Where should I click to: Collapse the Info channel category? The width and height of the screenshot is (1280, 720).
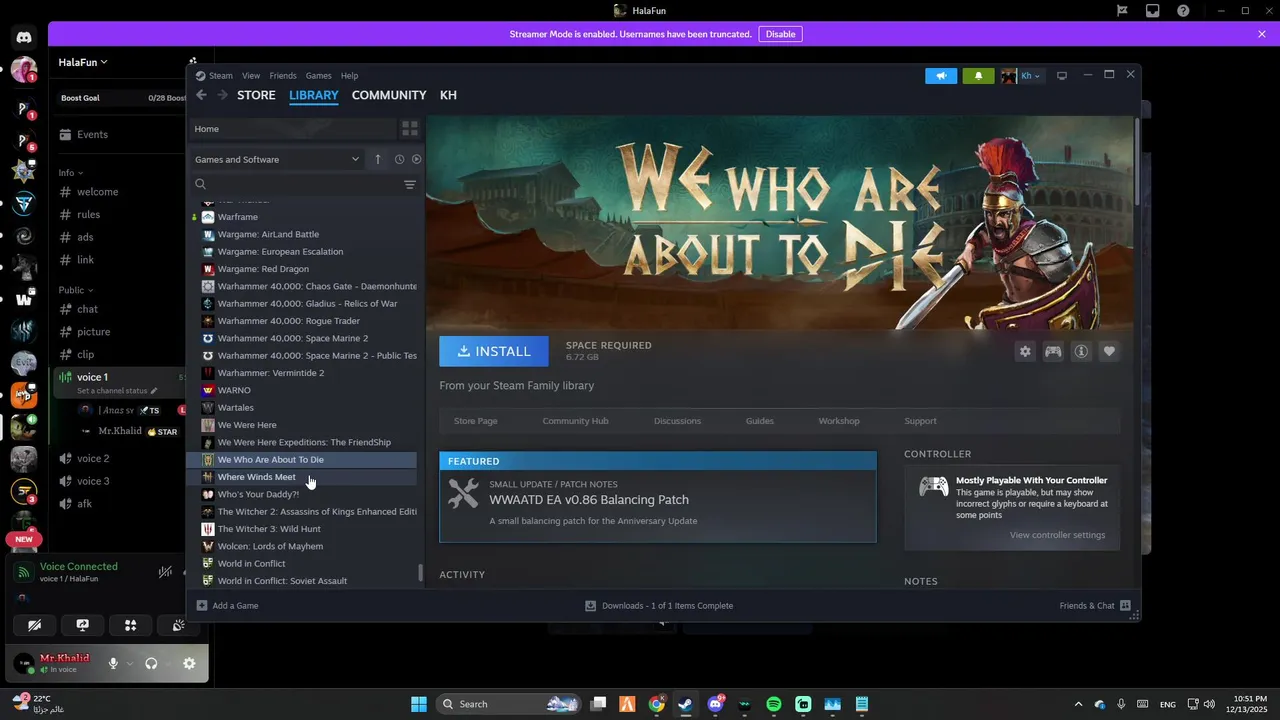point(70,173)
